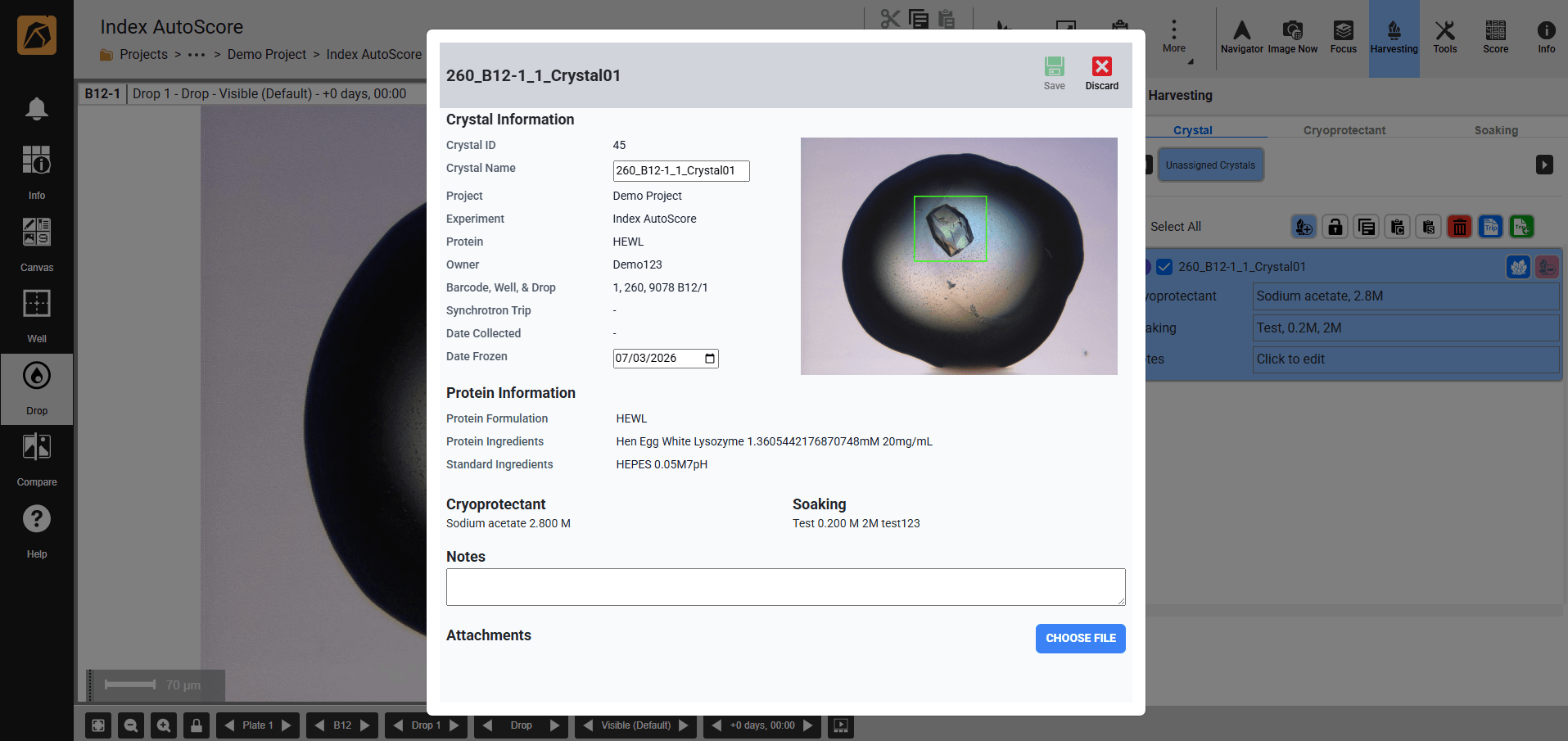Switch to the Soaking tab

pos(1495,130)
